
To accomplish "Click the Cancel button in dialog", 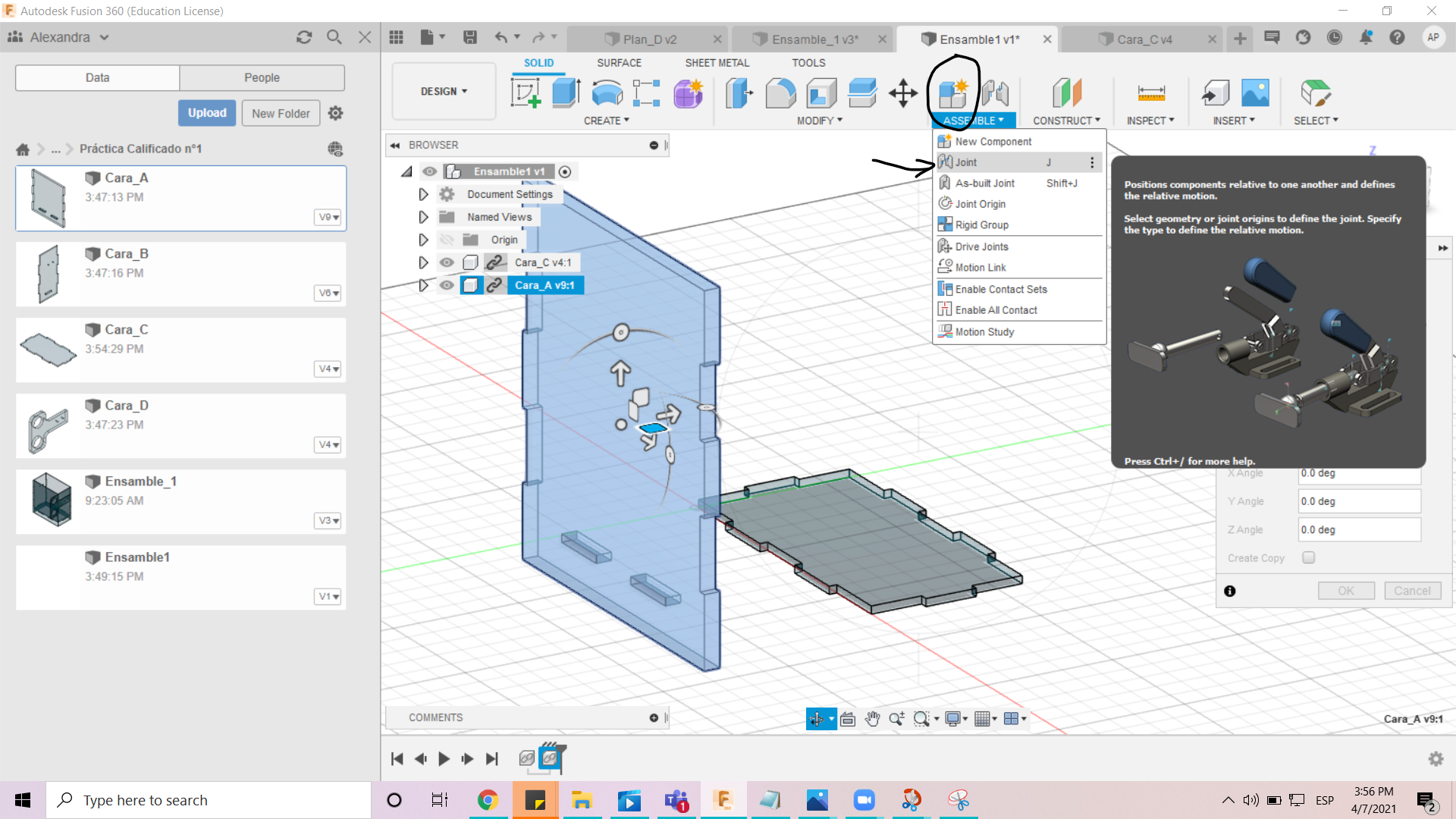I will point(1412,591).
